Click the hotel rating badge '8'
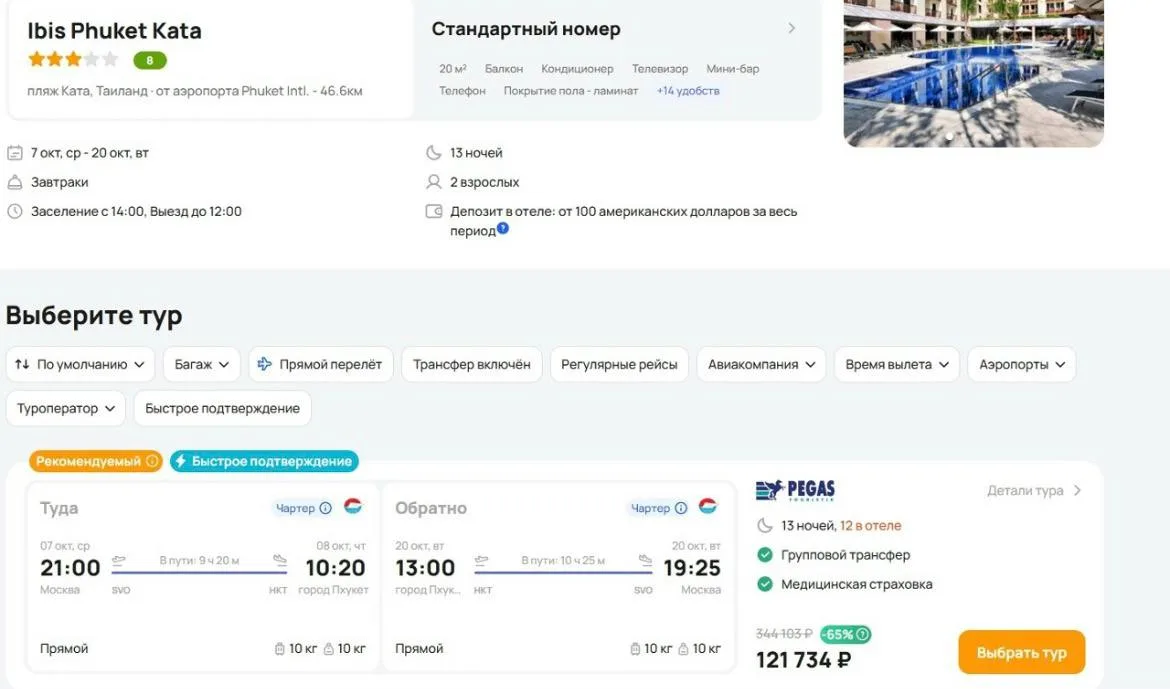1170x689 pixels. click(x=150, y=60)
